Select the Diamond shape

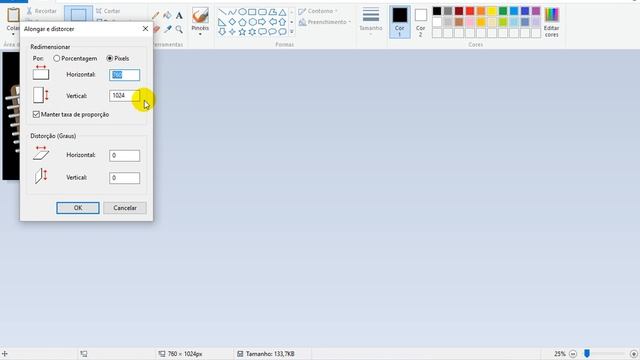coord(232,22)
